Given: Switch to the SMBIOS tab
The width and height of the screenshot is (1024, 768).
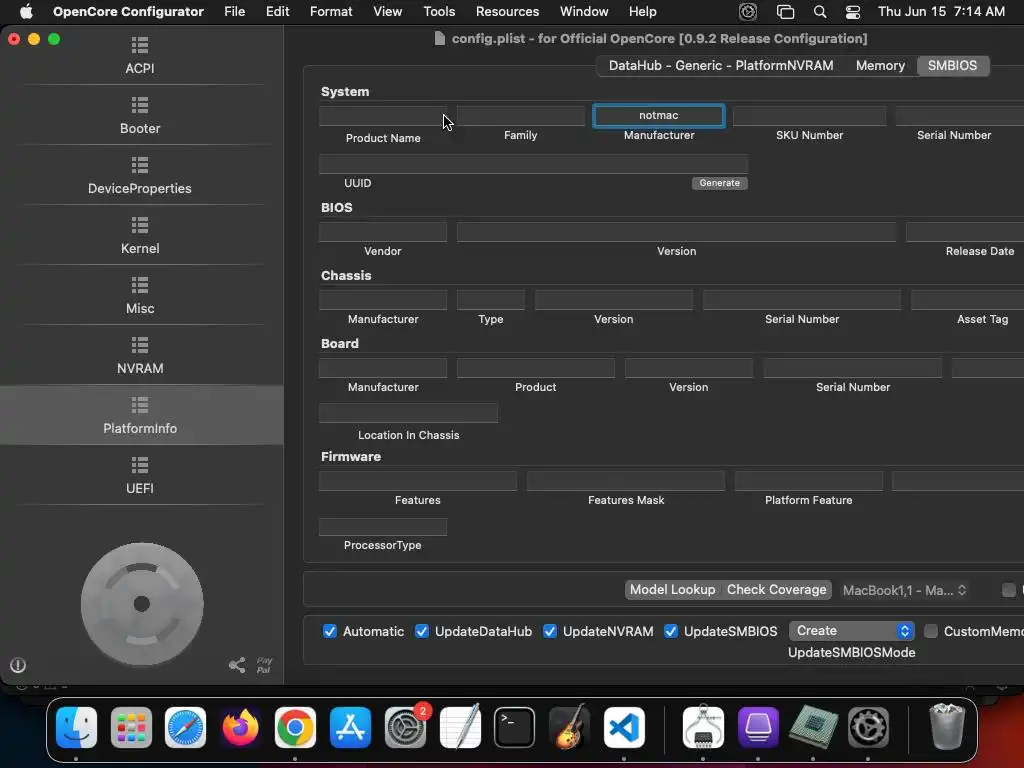Looking at the screenshot, I should (x=952, y=65).
